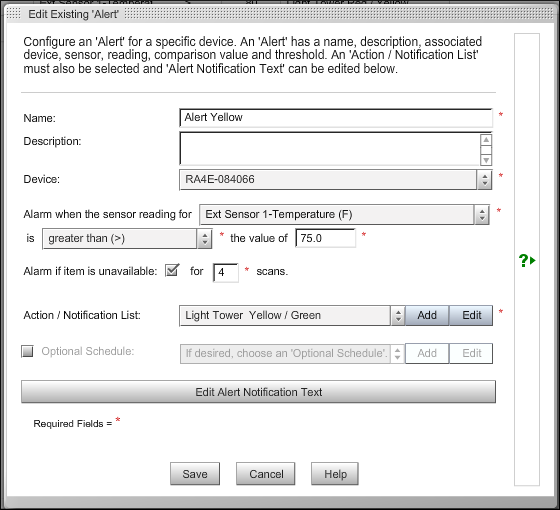Viewport: 560px width, 510px height.
Task: Click the threshold value field showing 75.0
Action: coord(325,238)
